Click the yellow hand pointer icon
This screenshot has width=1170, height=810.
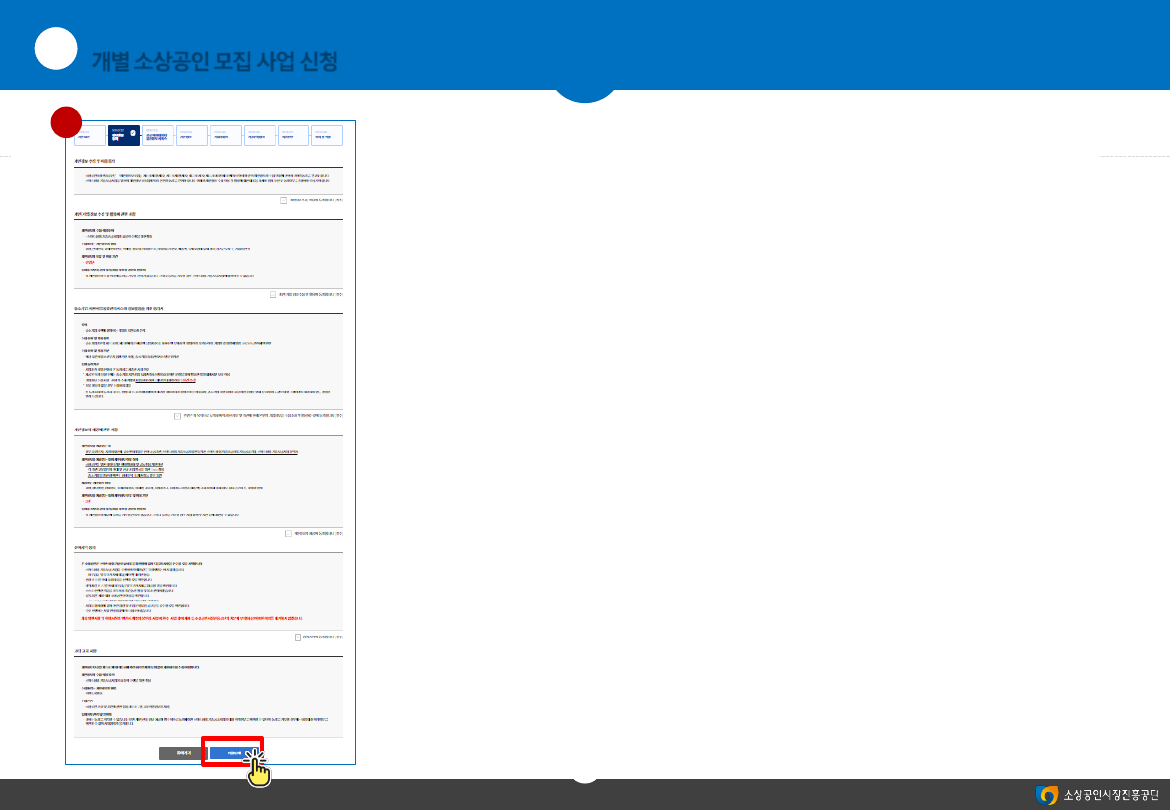257,767
